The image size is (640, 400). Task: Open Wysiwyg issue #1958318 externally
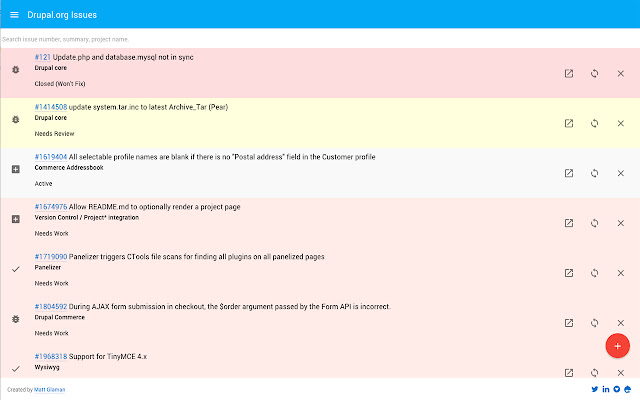(569, 373)
